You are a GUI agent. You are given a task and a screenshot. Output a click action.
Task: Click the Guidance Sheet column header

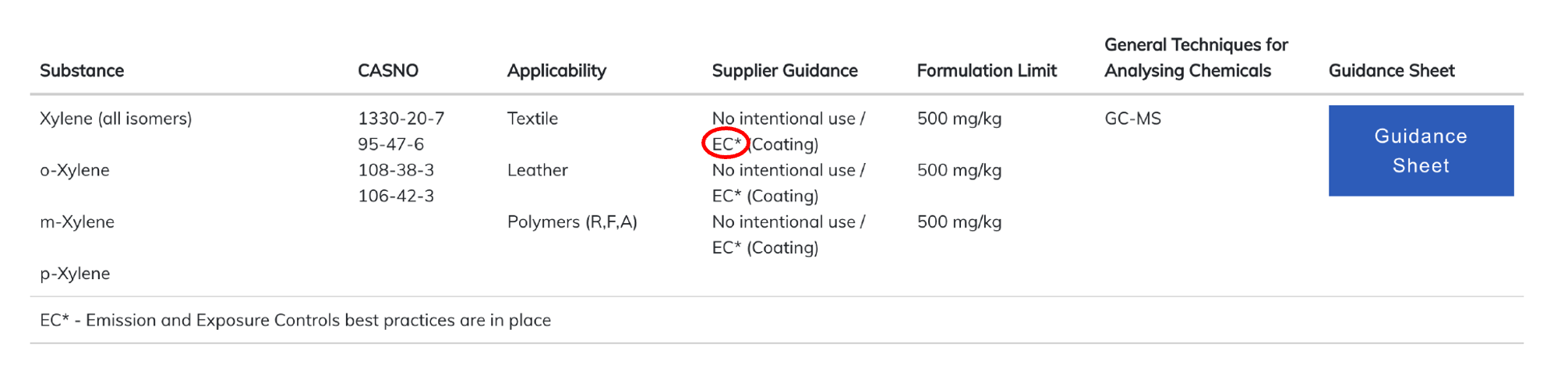(1391, 71)
